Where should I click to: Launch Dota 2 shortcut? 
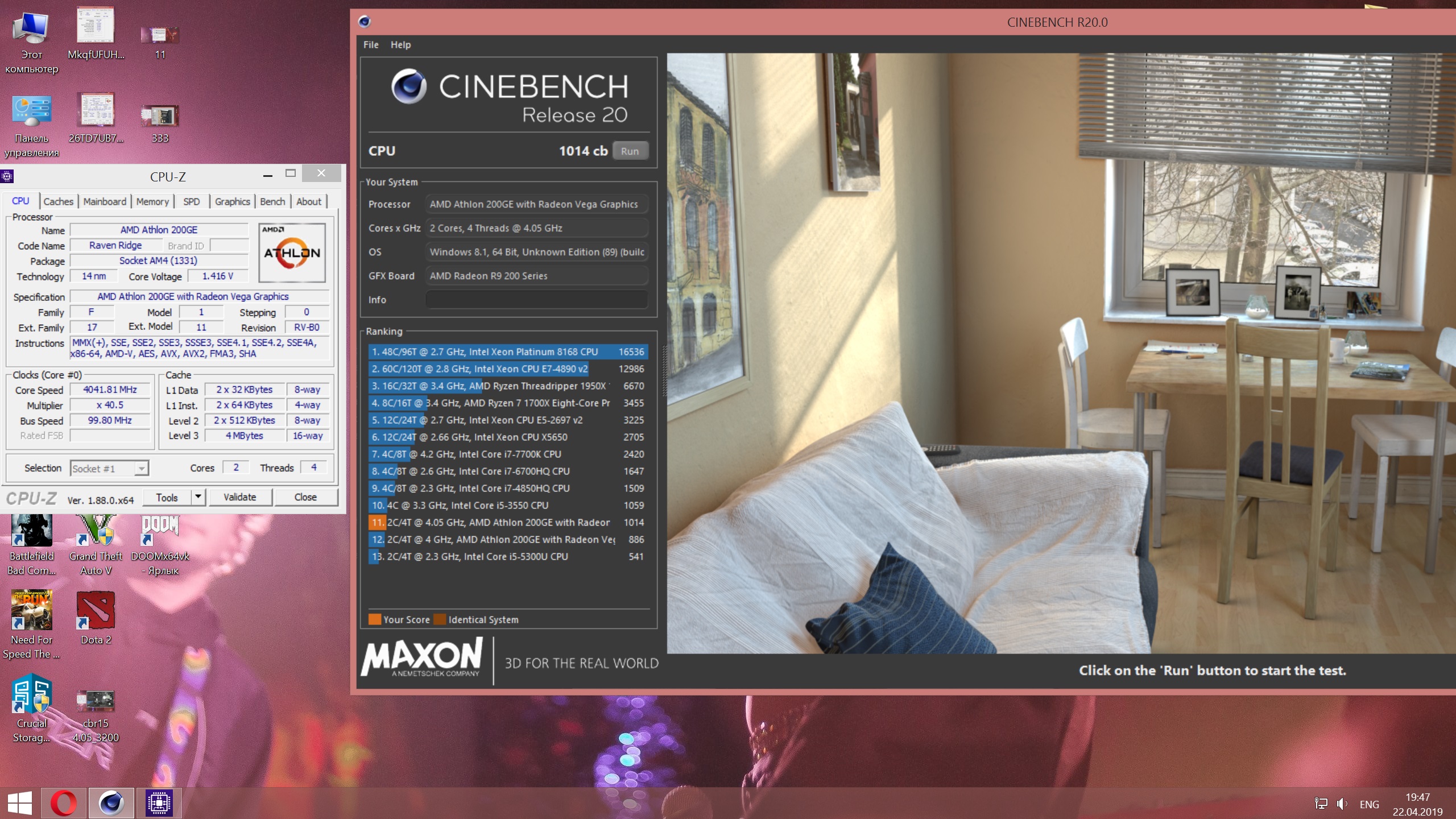pyautogui.click(x=96, y=618)
